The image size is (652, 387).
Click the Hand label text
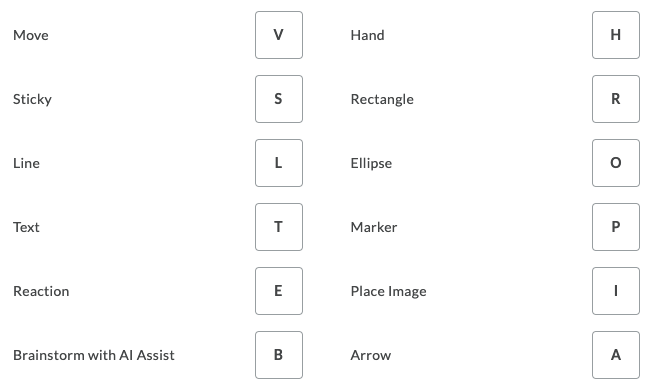point(368,35)
